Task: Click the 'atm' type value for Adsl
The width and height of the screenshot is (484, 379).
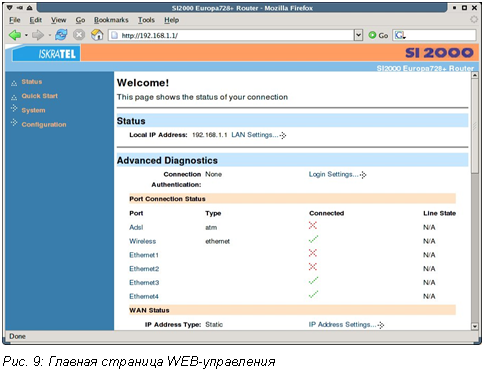Action: tap(211, 228)
